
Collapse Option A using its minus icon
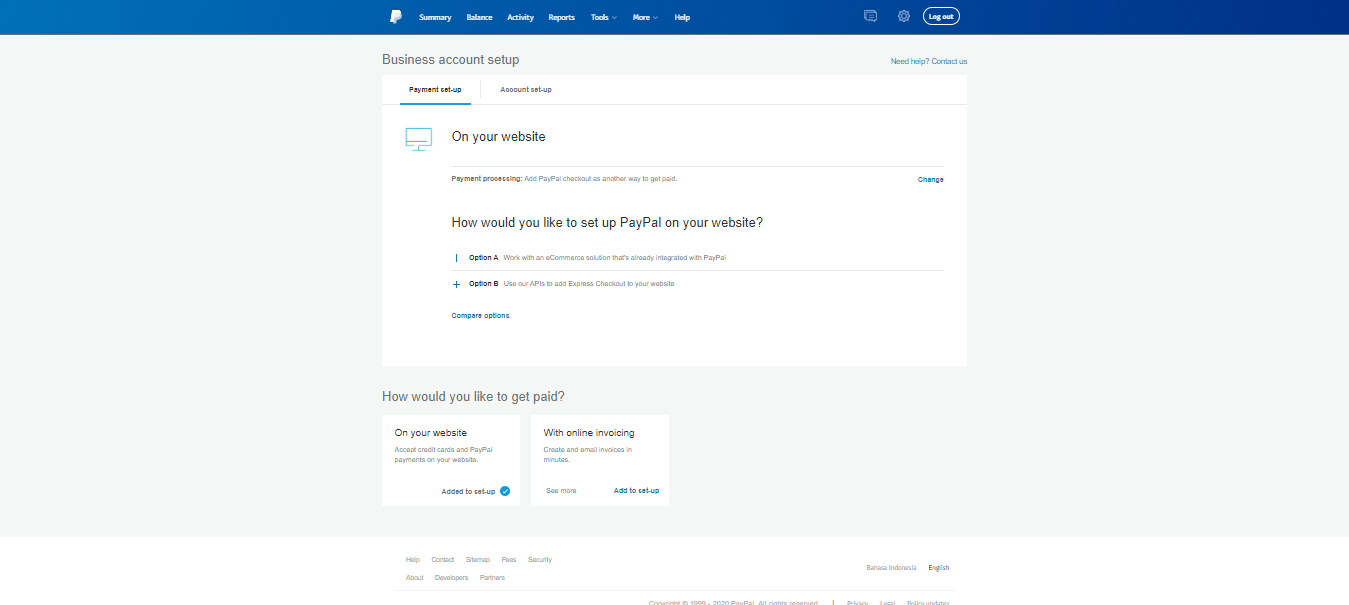point(456,258)
